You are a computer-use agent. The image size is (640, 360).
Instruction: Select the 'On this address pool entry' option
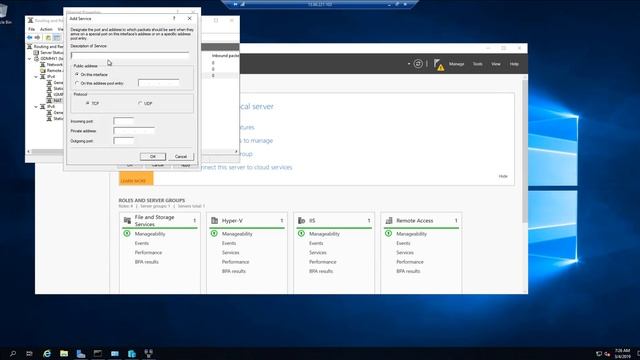click(x=77, y=83)
